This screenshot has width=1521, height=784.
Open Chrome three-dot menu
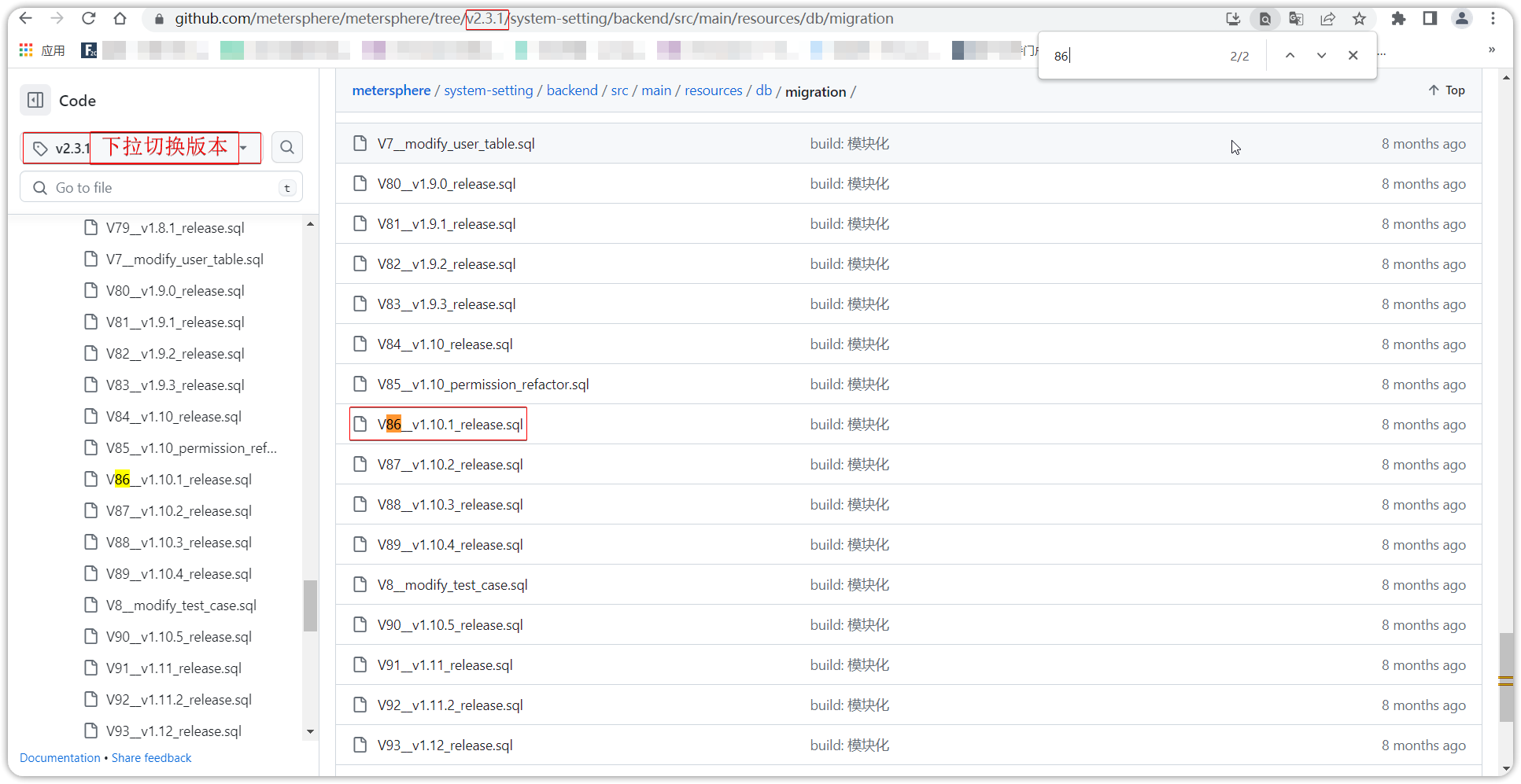coord(1493,19)
